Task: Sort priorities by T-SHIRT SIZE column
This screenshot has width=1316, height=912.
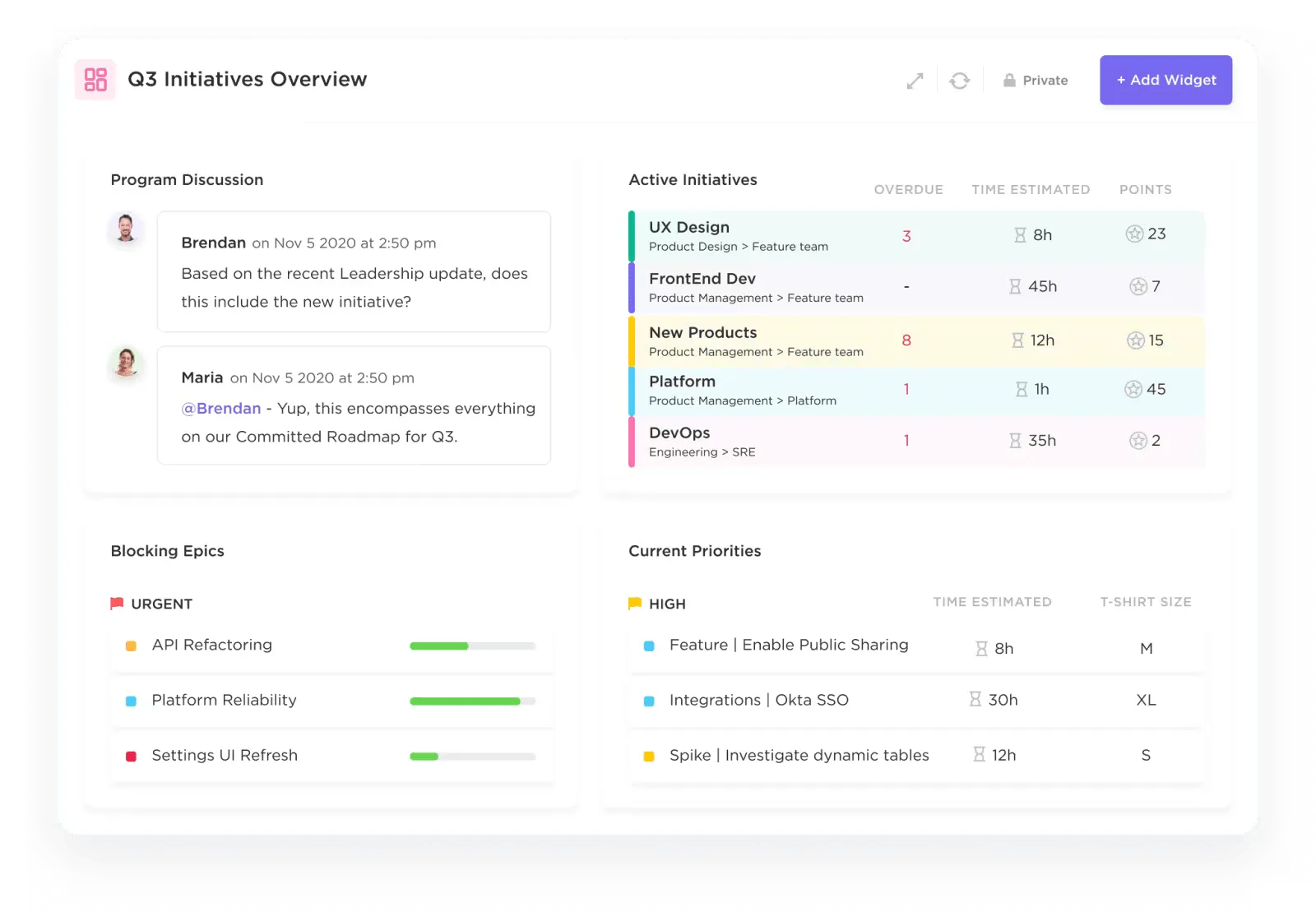Action: click(1146, 602)
